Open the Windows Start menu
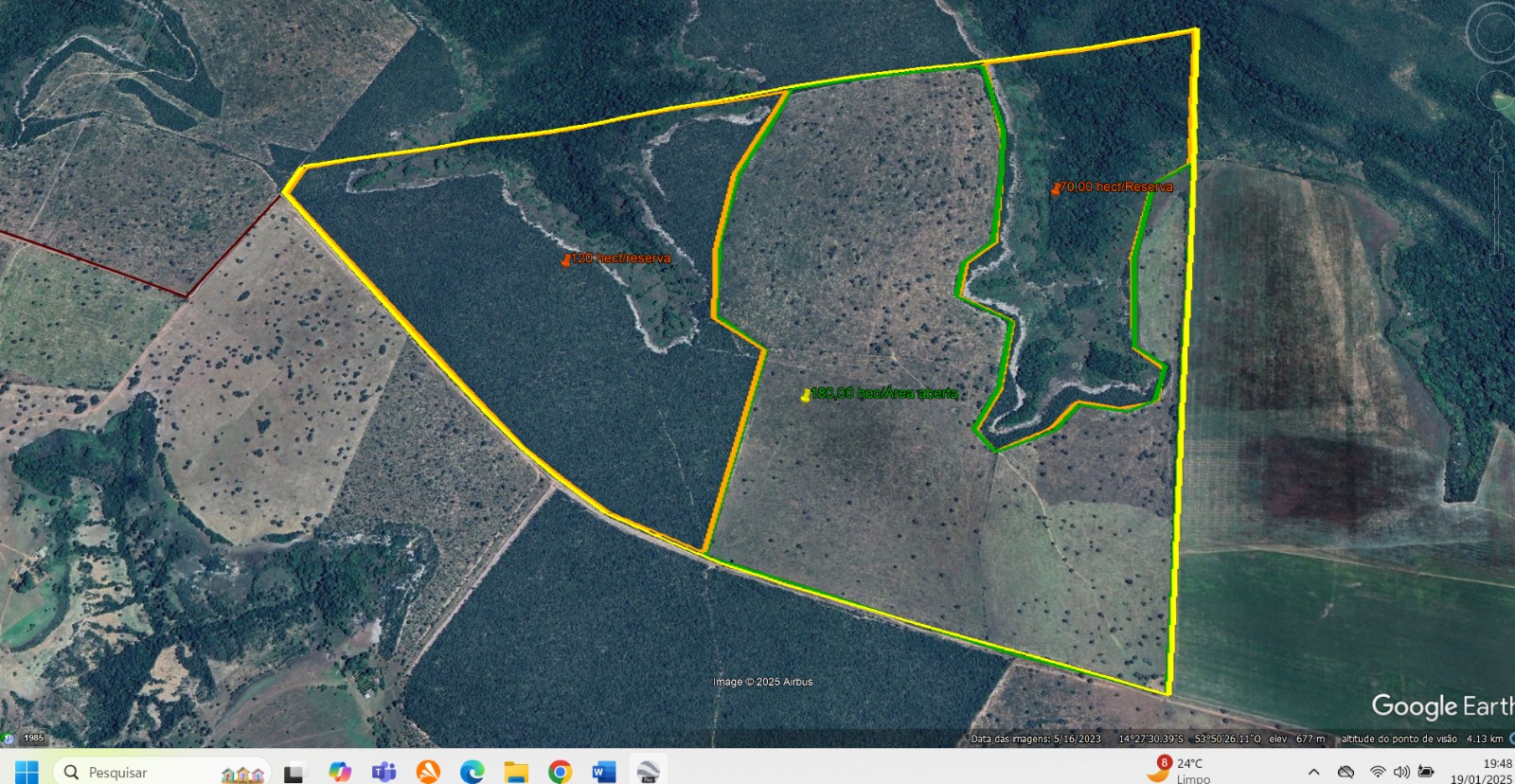1515x784 pixels. coord(26,772)
